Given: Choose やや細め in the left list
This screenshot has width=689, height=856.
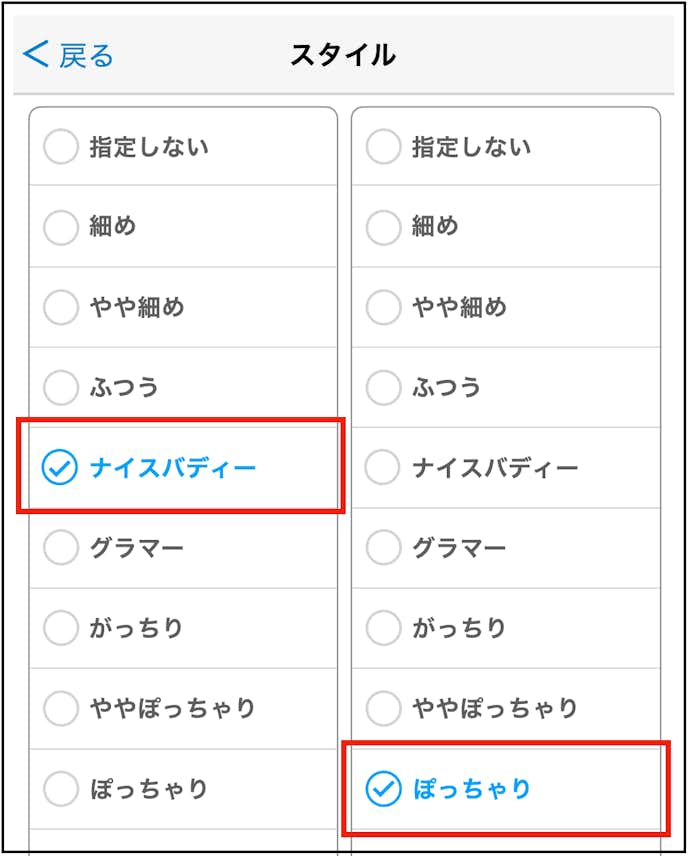Looking at the screenshot, I should [61, 307].
